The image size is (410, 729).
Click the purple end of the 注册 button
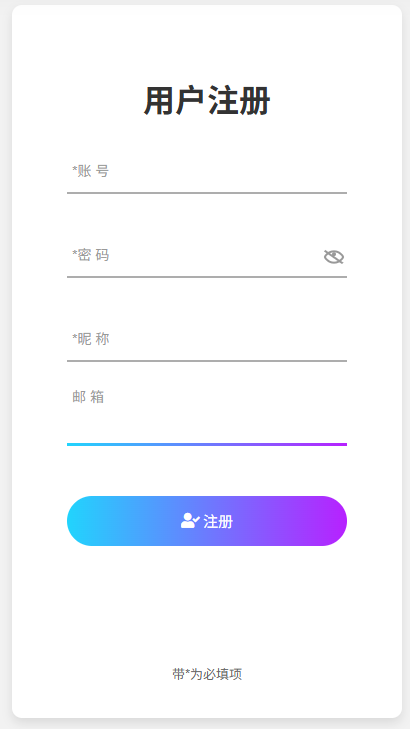(328, 521)
